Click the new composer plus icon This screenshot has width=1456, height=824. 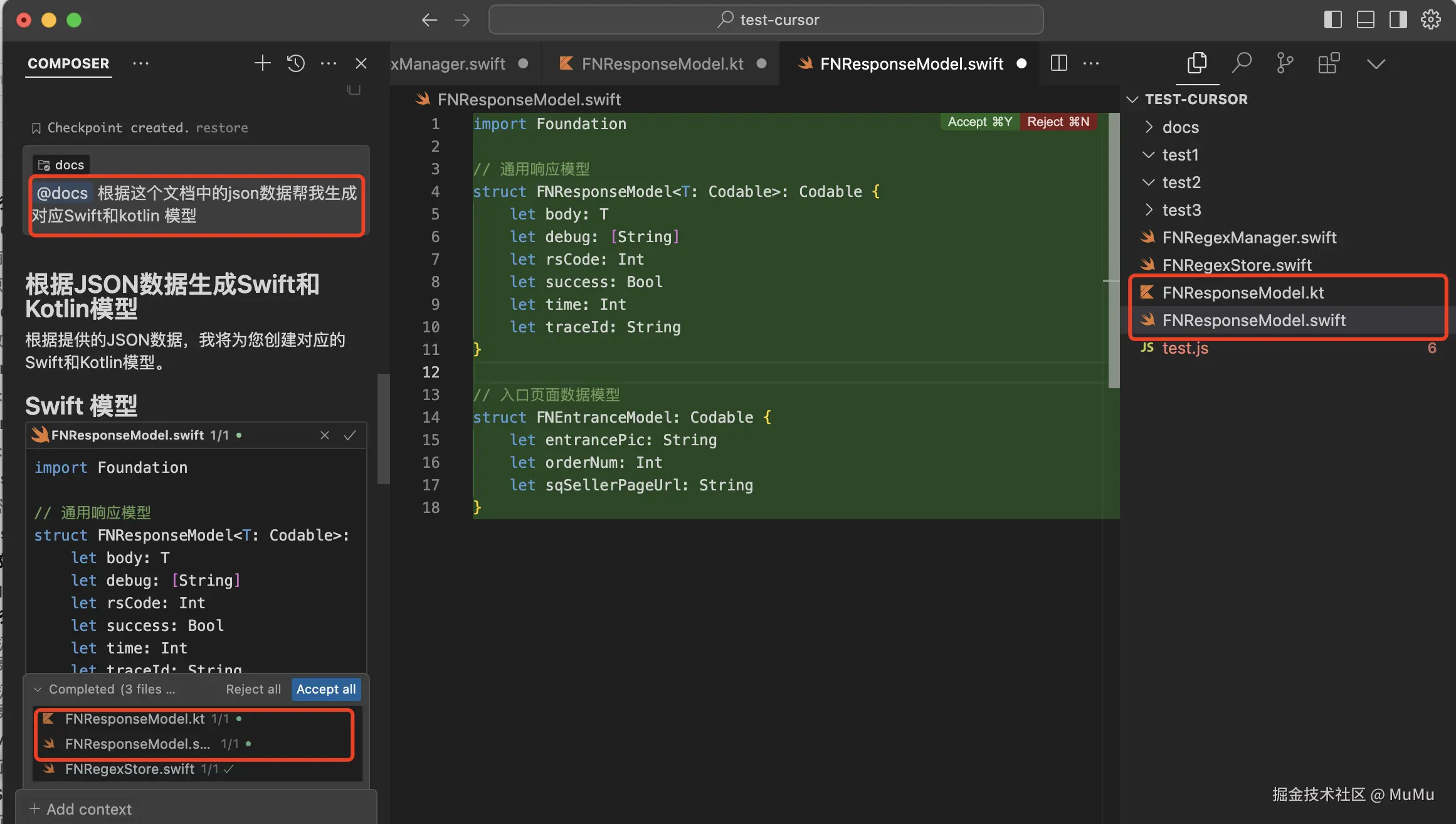point(262,63)
